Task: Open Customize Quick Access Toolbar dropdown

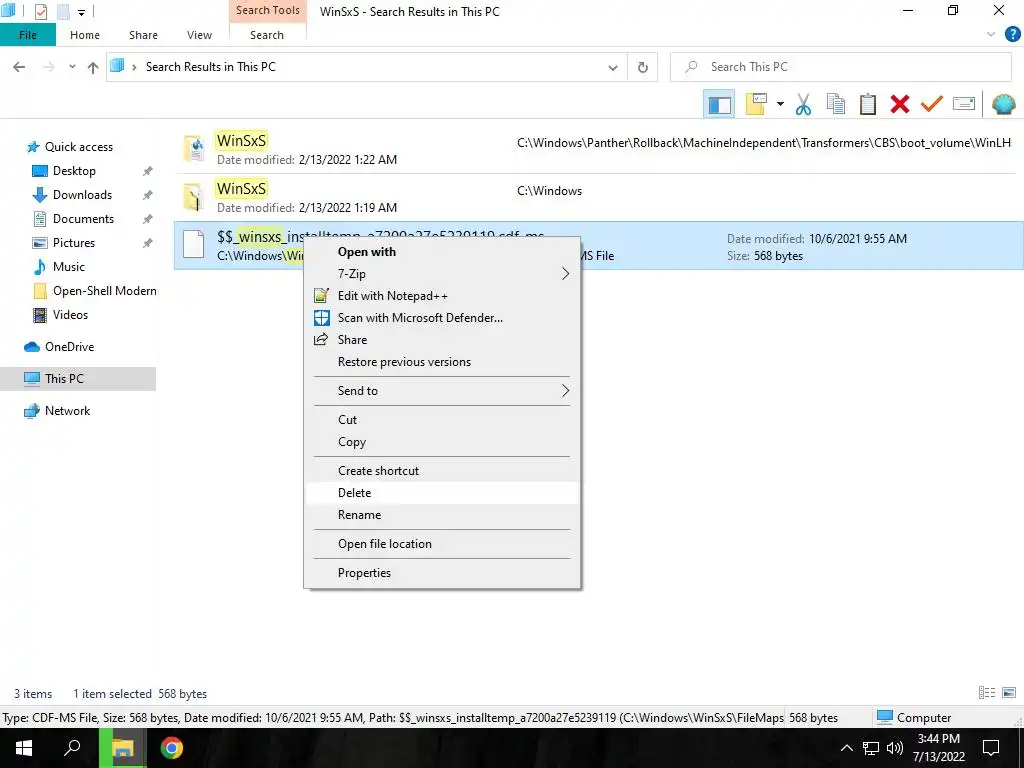Action: pyautogui.click(x=82, y=12)
